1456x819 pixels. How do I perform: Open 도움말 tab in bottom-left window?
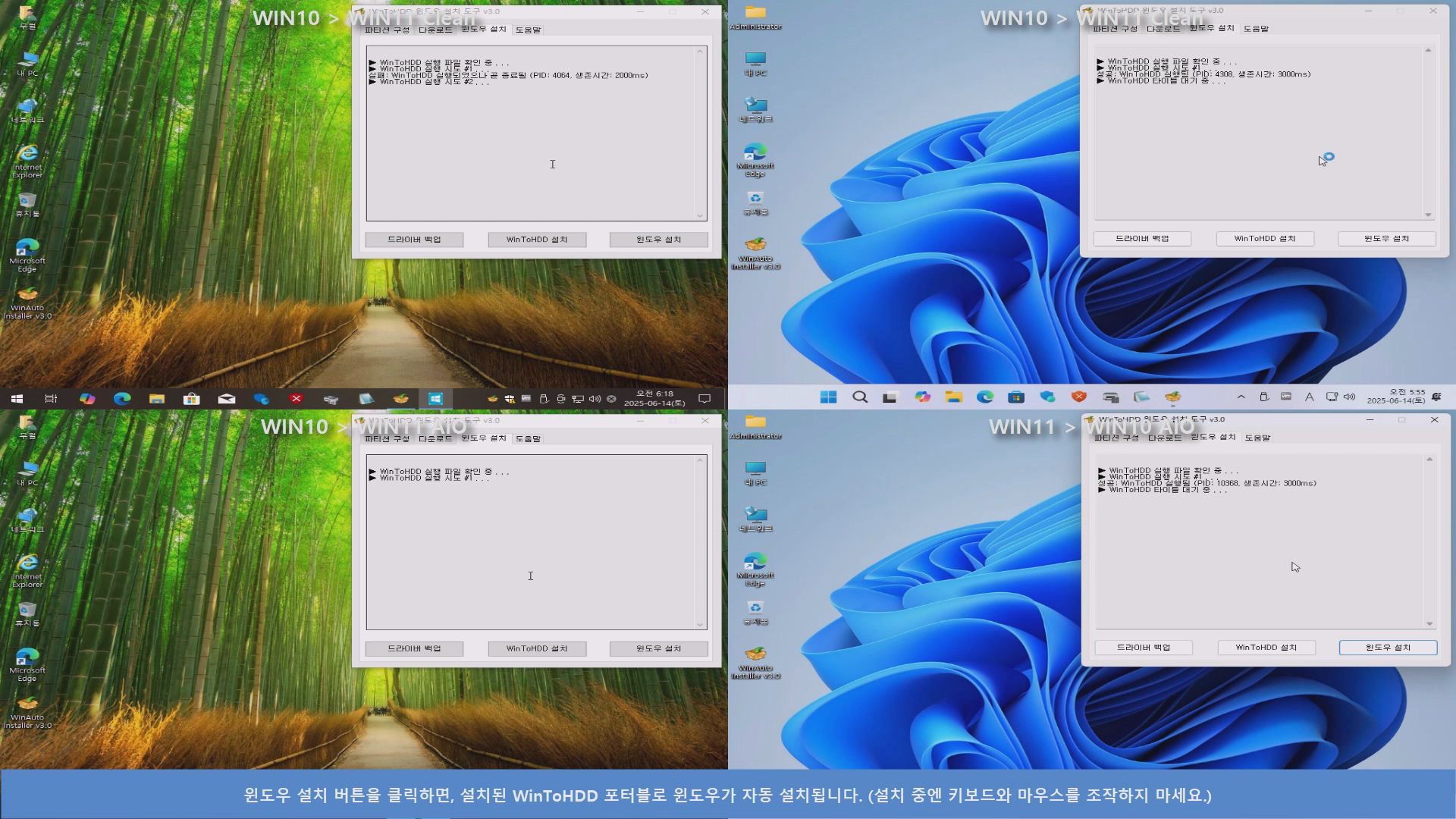click(x=528, y=438)
